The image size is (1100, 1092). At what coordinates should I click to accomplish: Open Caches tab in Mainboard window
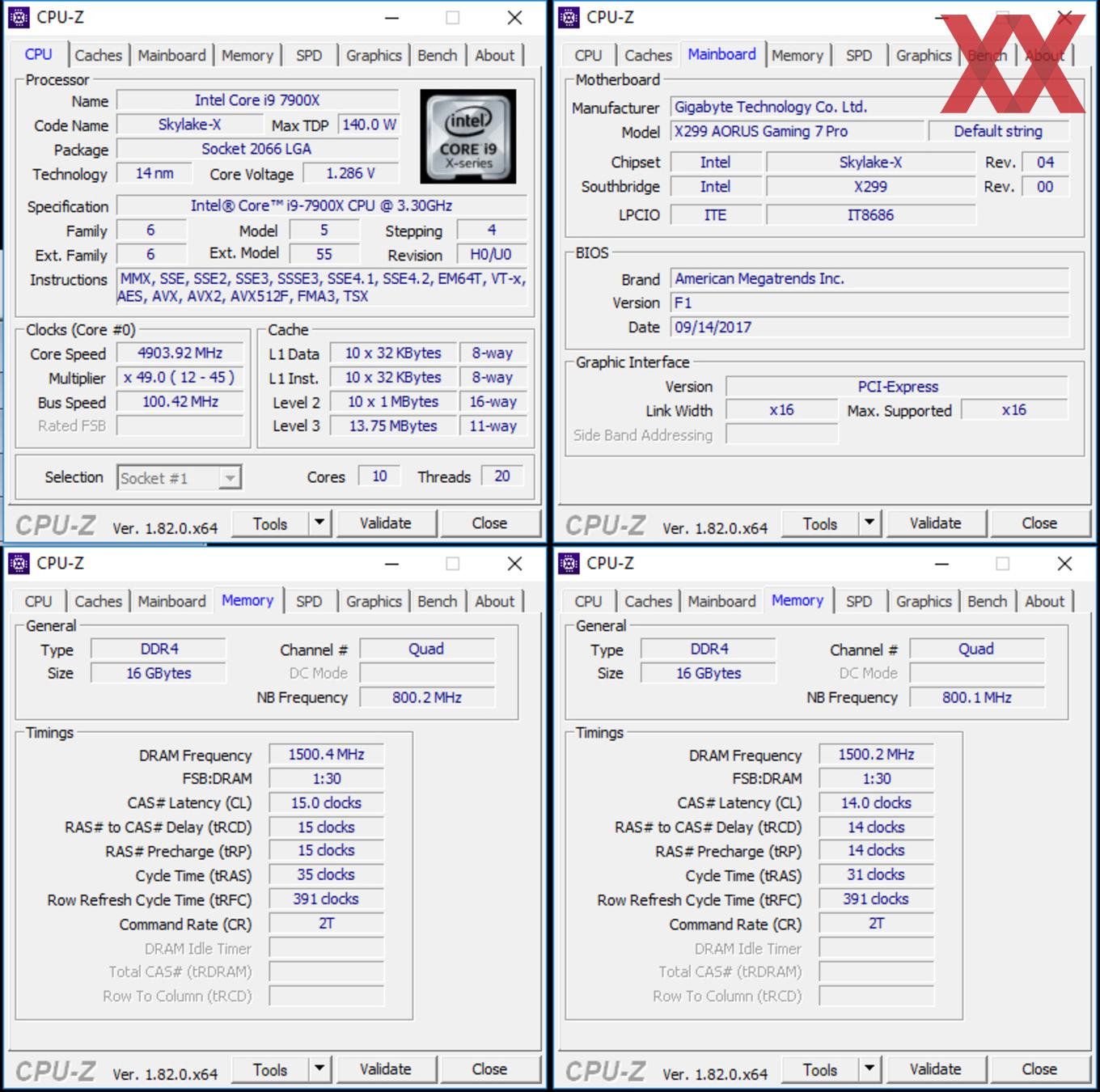(648, 55)
